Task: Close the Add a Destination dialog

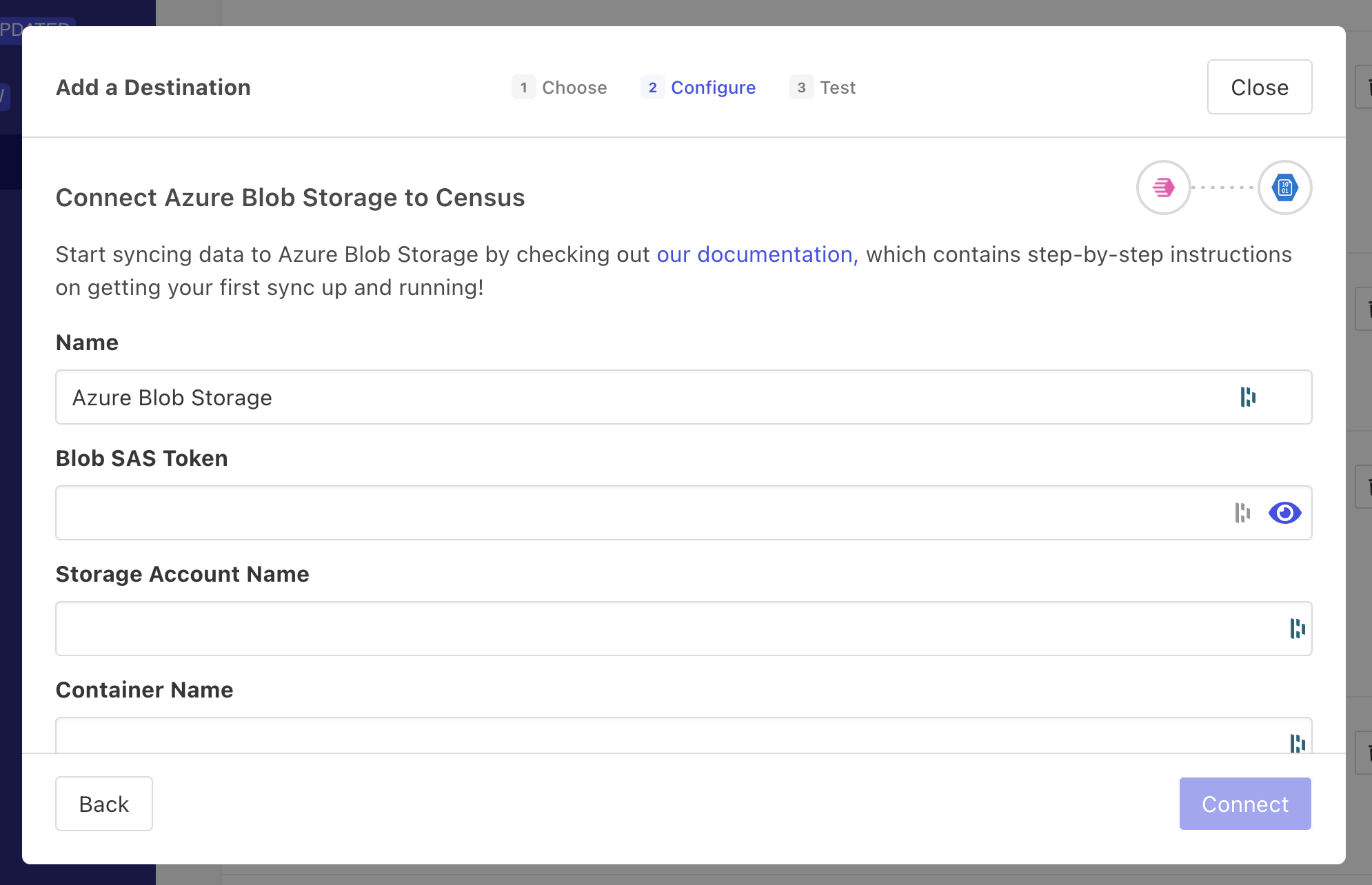Action: (1259, 88)
